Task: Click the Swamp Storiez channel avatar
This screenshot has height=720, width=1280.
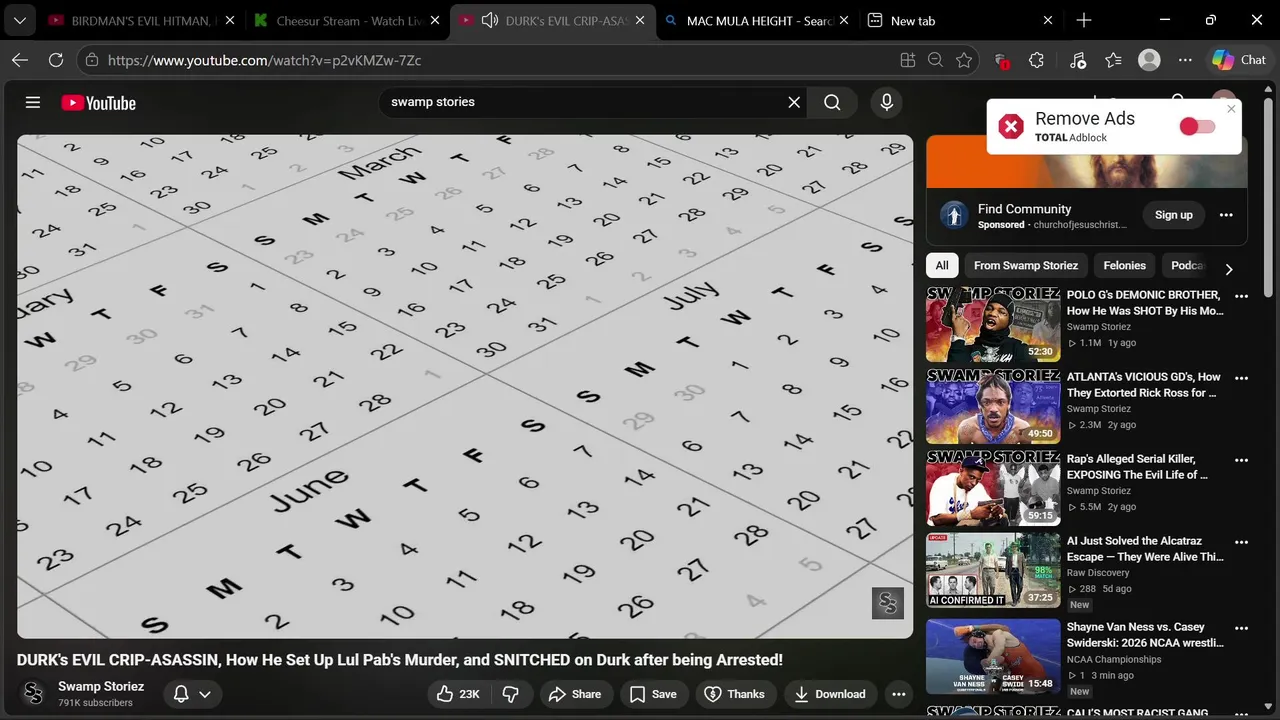Action: coord(33,693)
